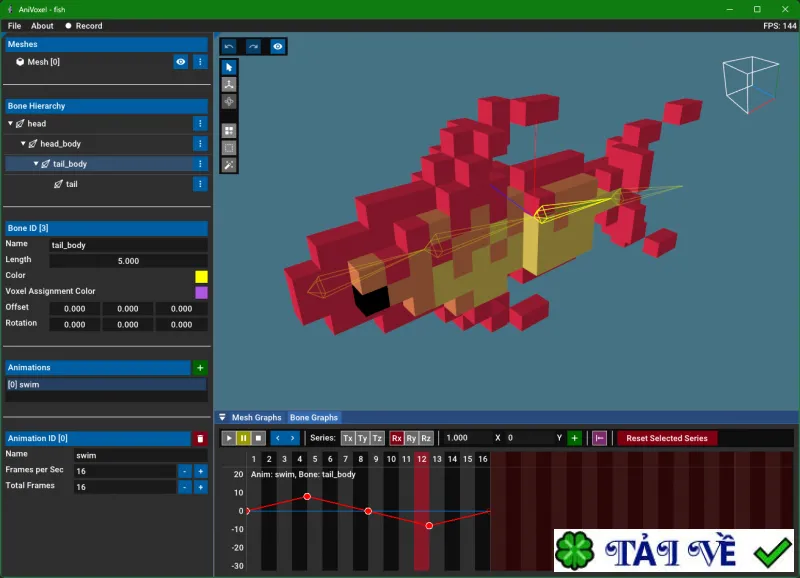Decrease Frames per Sec with minus
The width and height of the screenshot is (800, 578).
coord(185,471)
